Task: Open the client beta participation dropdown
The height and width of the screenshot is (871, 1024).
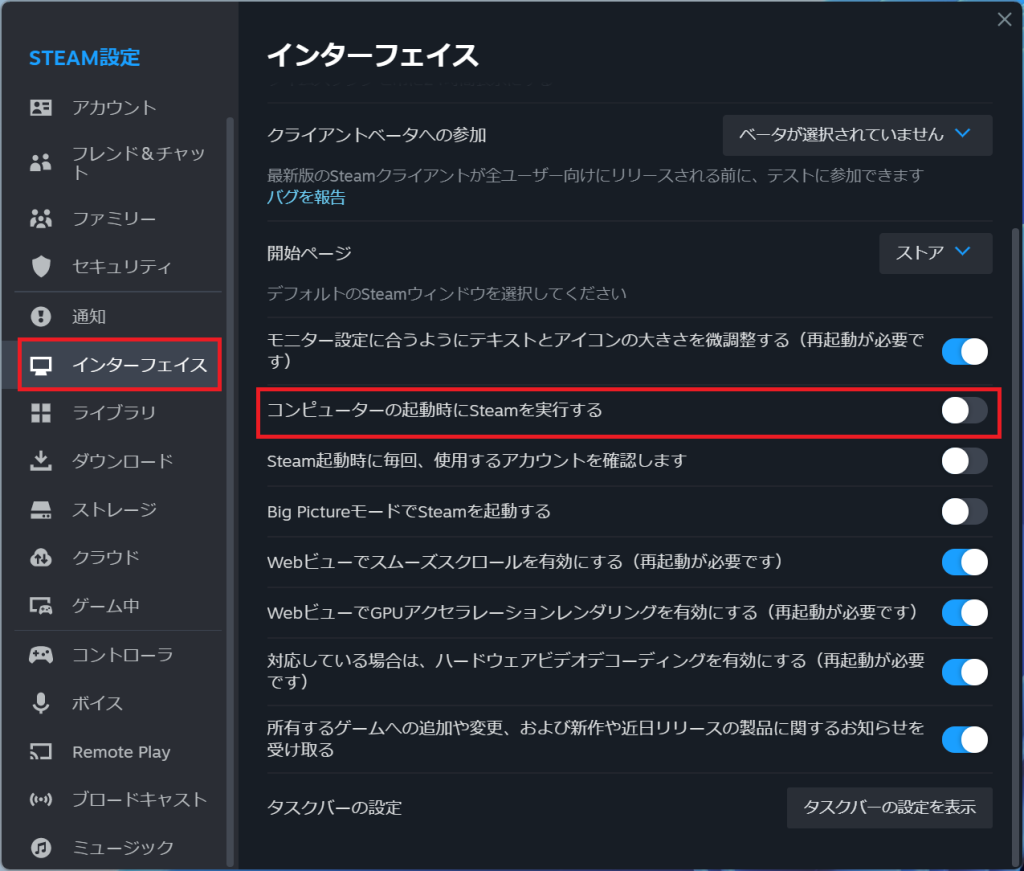Action: click(x=857, y=135)
